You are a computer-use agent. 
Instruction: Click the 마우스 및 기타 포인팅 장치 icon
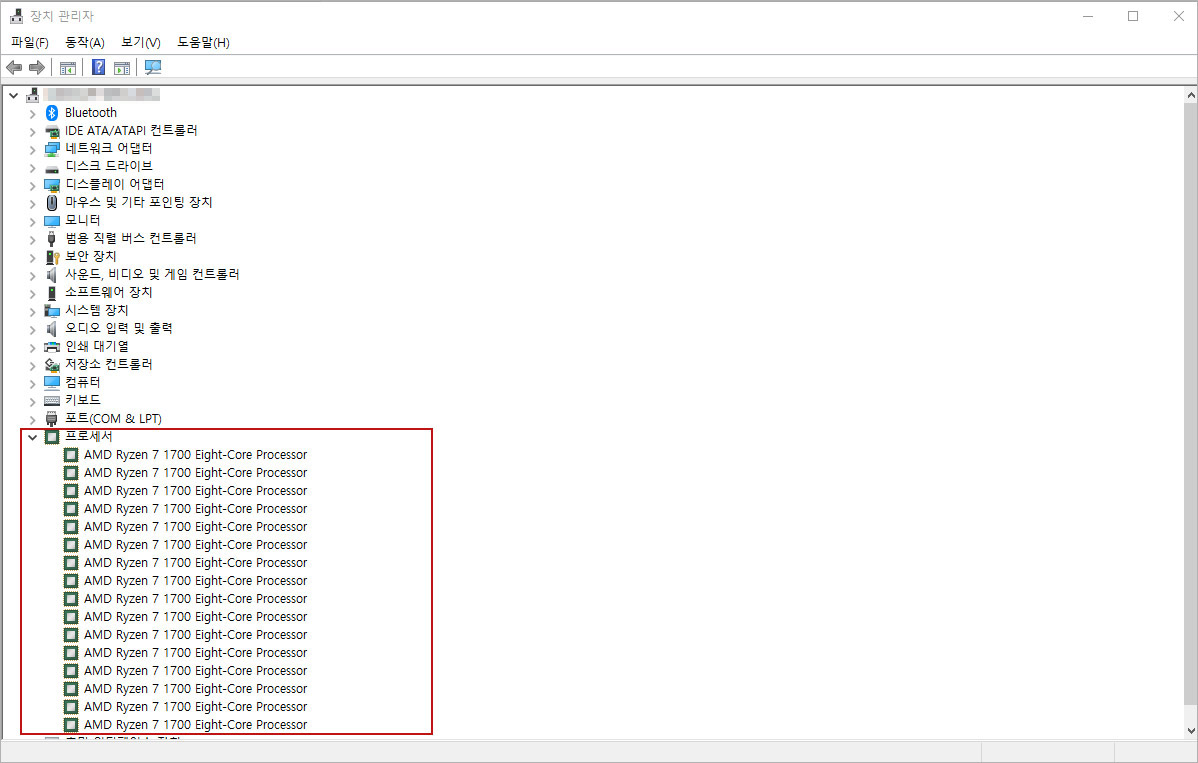(52, 202)
